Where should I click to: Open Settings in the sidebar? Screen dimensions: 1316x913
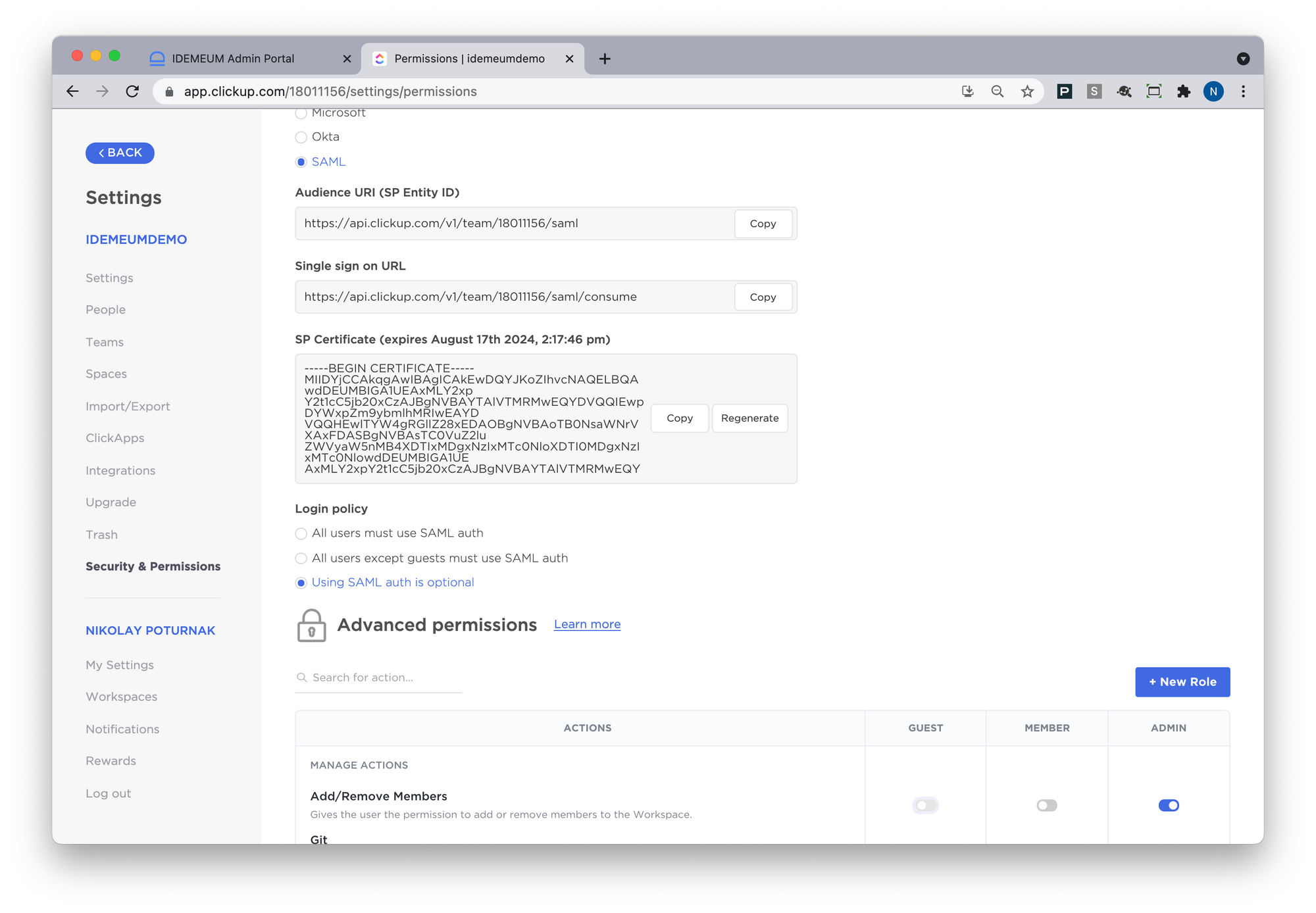tap(109, 278)
